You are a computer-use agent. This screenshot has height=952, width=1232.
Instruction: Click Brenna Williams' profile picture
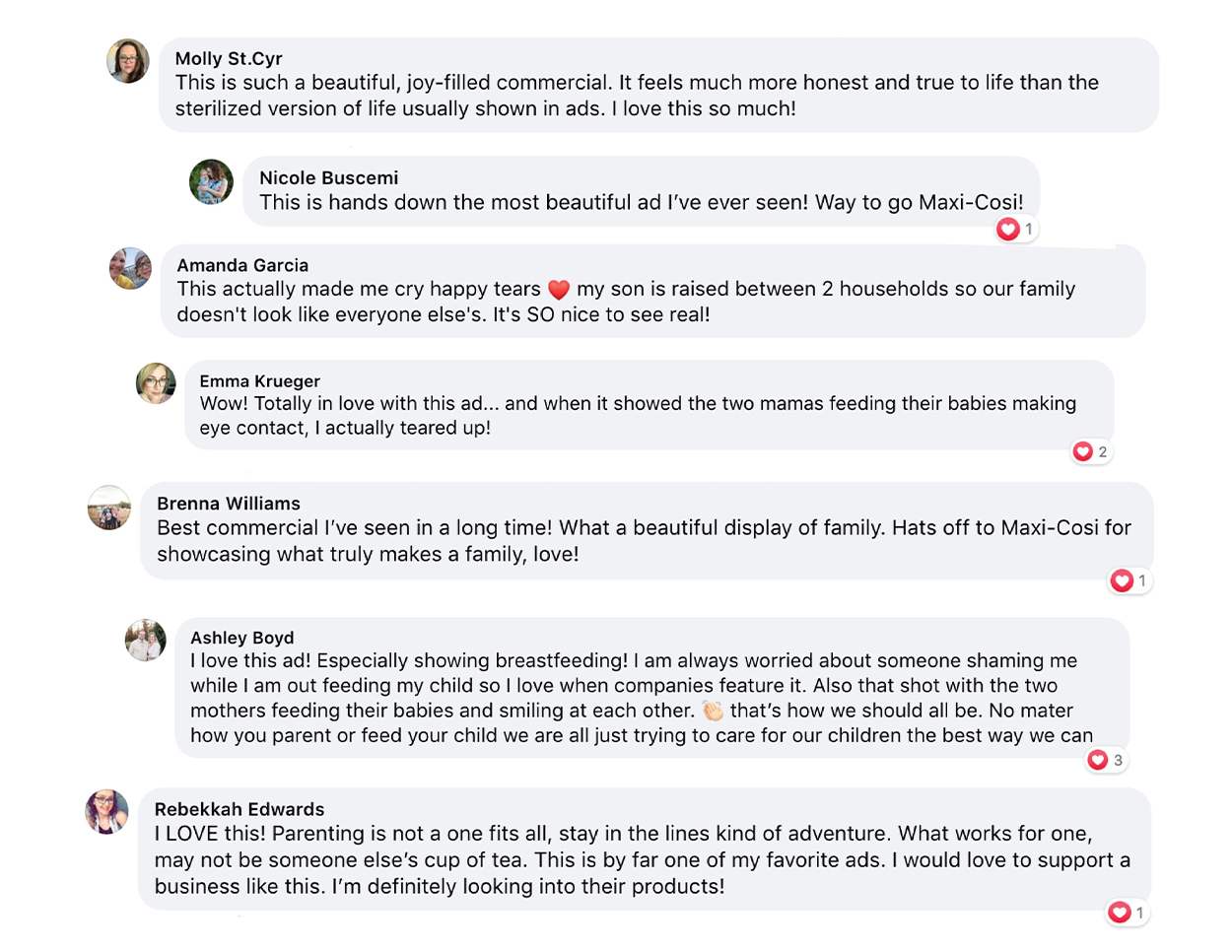click(x=109, y=508)
